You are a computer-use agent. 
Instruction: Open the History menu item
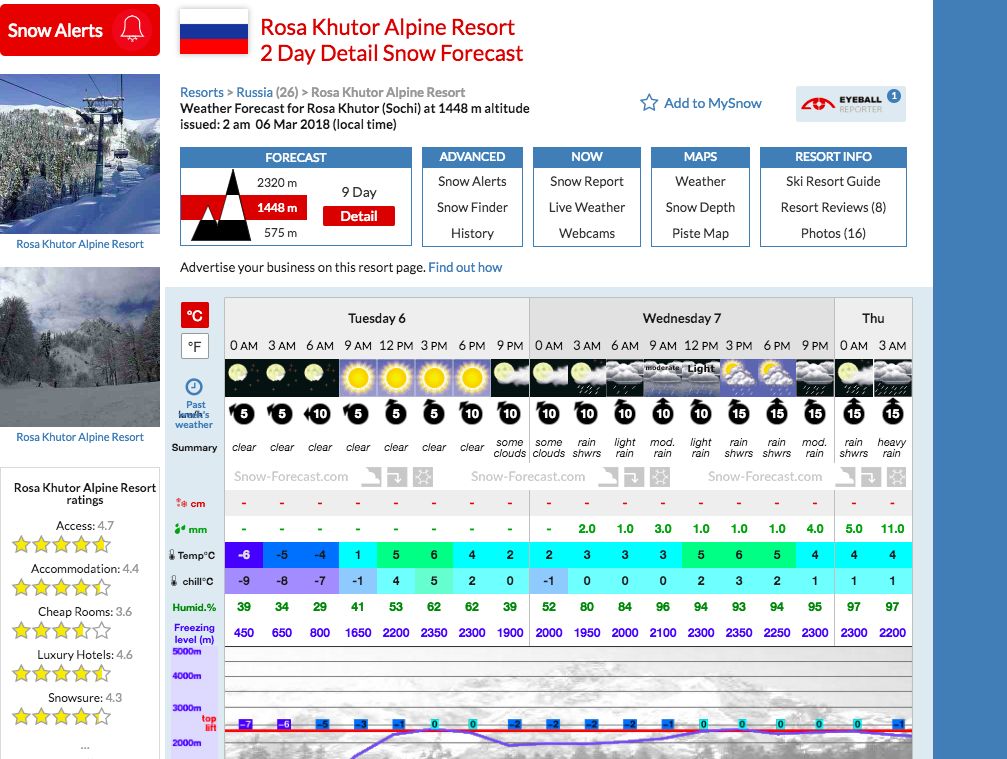[x=472, y=234]
